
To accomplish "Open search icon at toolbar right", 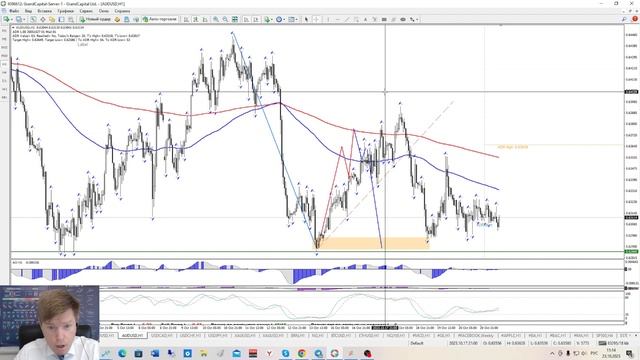I will point(624,19).
